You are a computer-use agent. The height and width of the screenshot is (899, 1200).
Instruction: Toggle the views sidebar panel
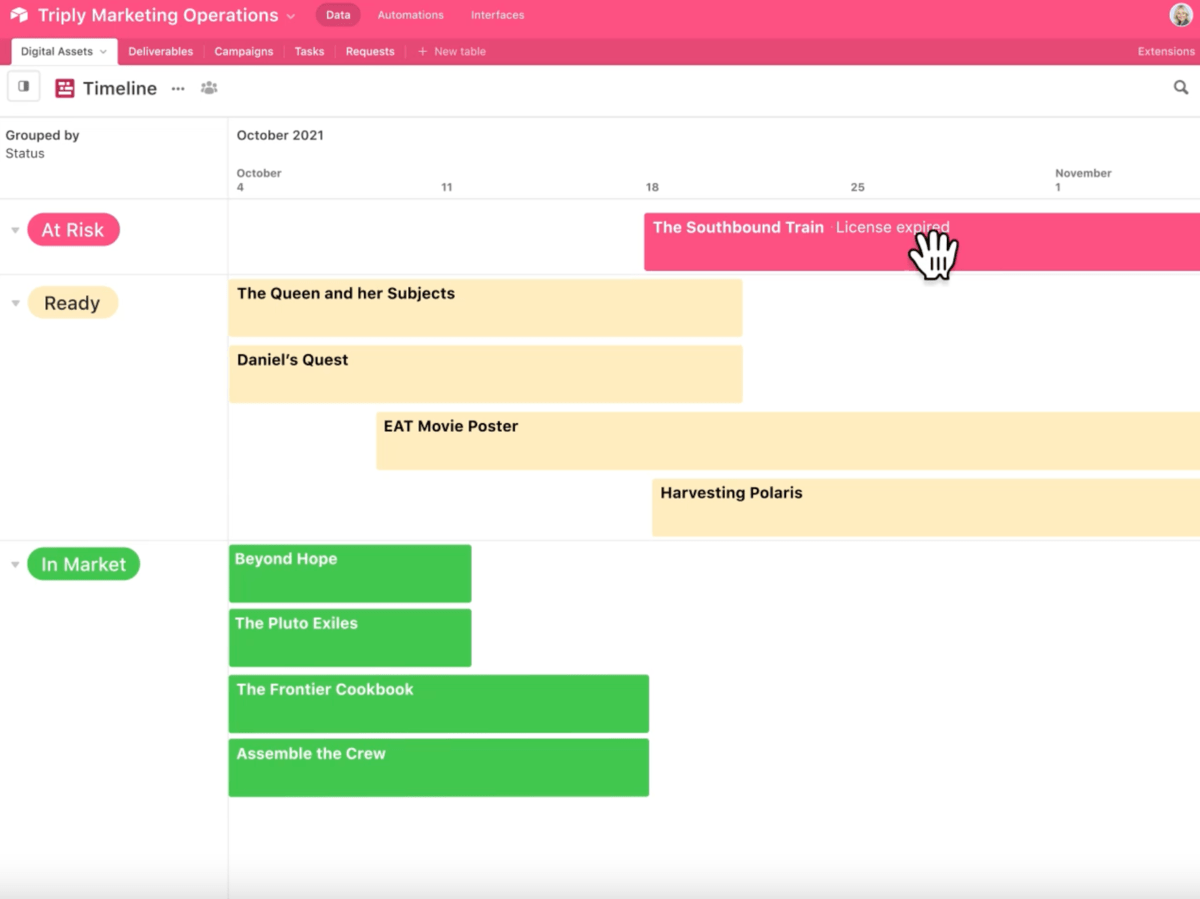(x=23, y=86)
